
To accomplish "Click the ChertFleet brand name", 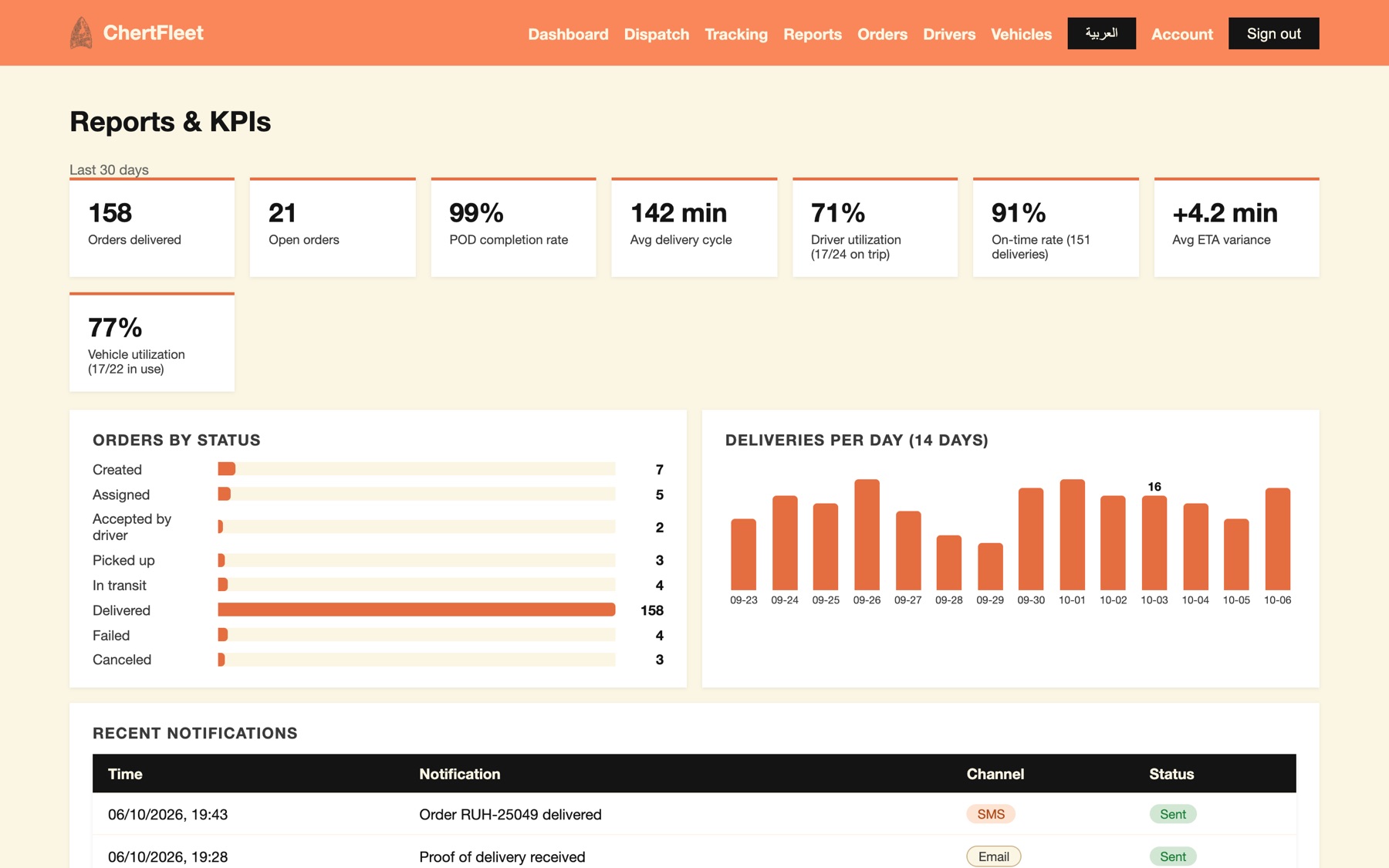I will tap(154, 33).
